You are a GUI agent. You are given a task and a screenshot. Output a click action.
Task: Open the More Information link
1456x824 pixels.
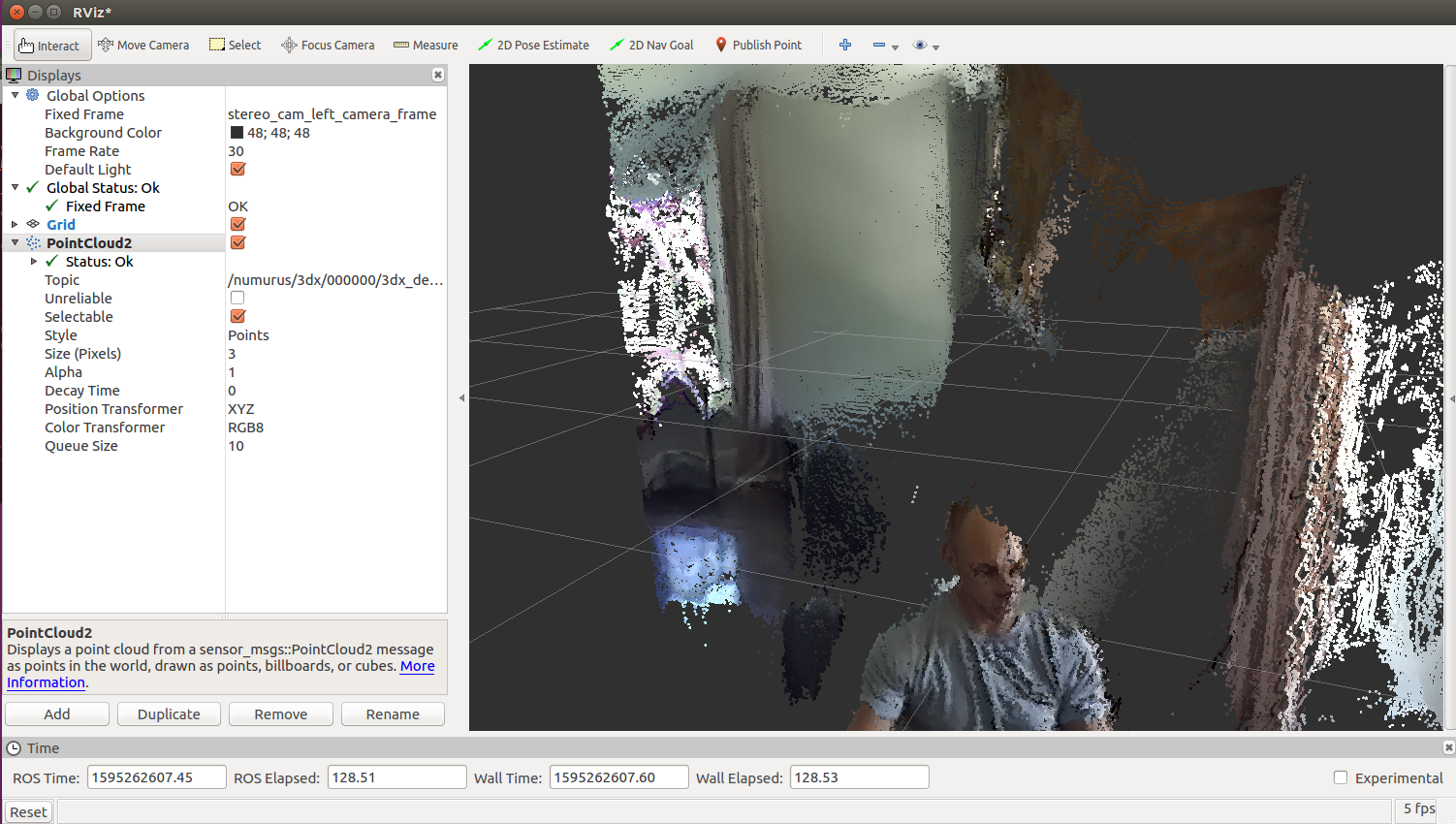417,666
